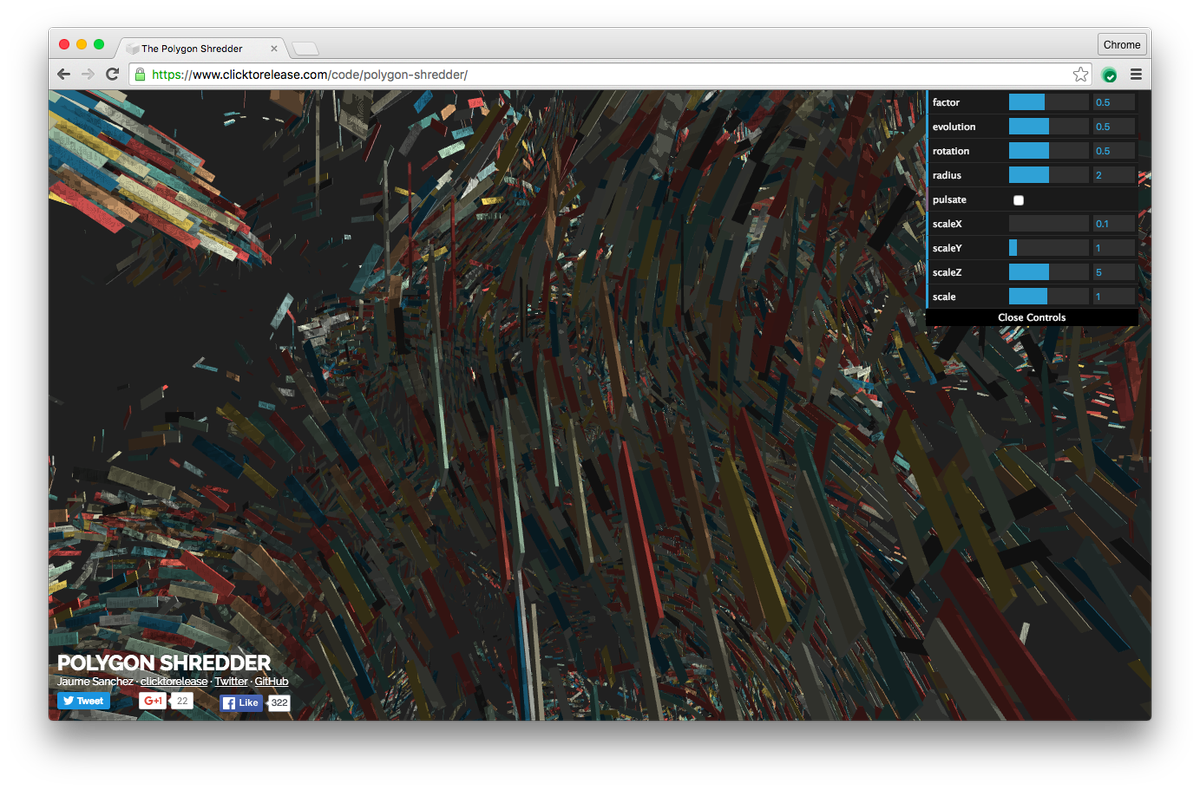Click the browser forward arrow
This screenshot has height=790, width=1200.
tap(88, 74)
